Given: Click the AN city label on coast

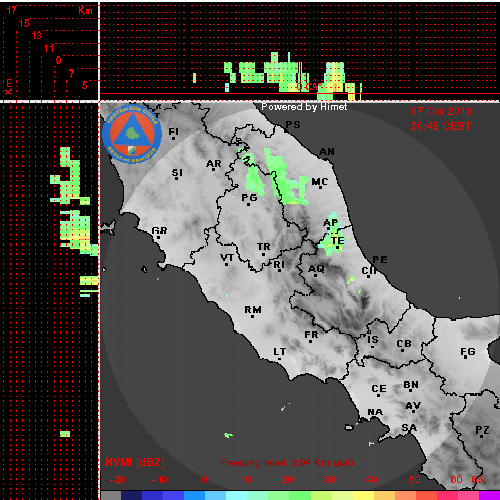Looking at the screenshot, I should 327,152.
